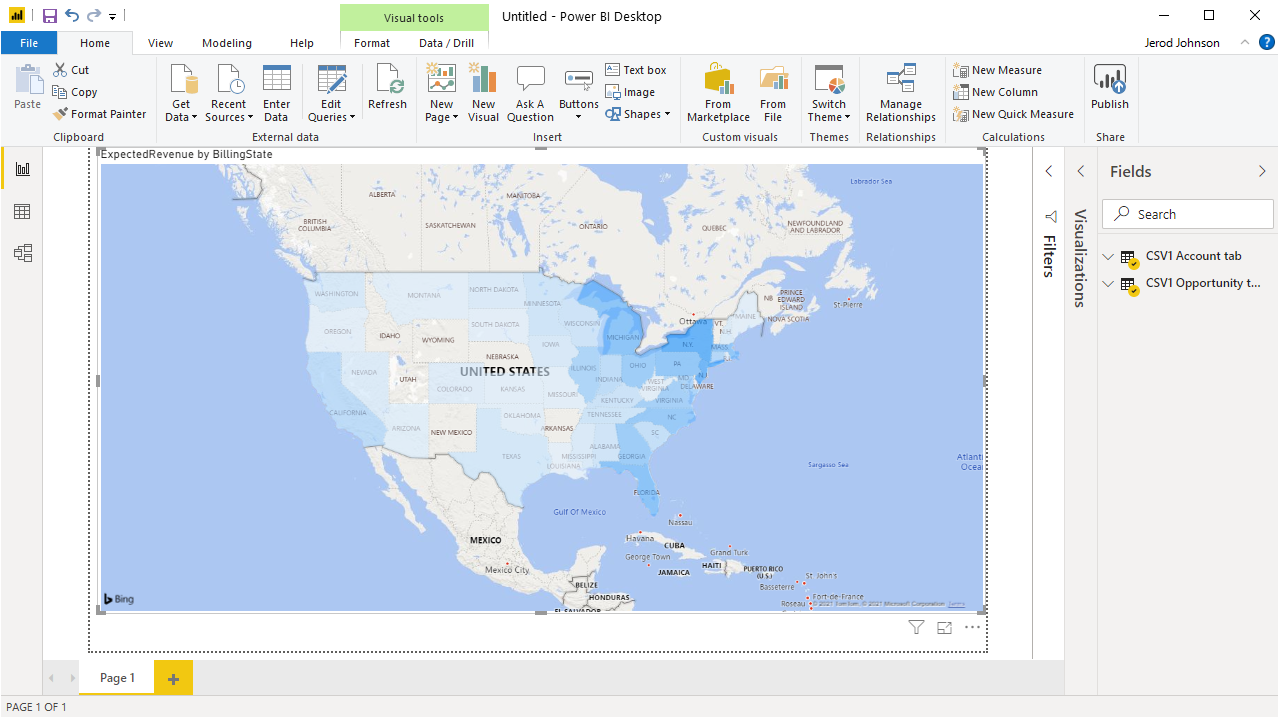Activate the Format Painter
1279x718 pixels.
pos(99,114)
